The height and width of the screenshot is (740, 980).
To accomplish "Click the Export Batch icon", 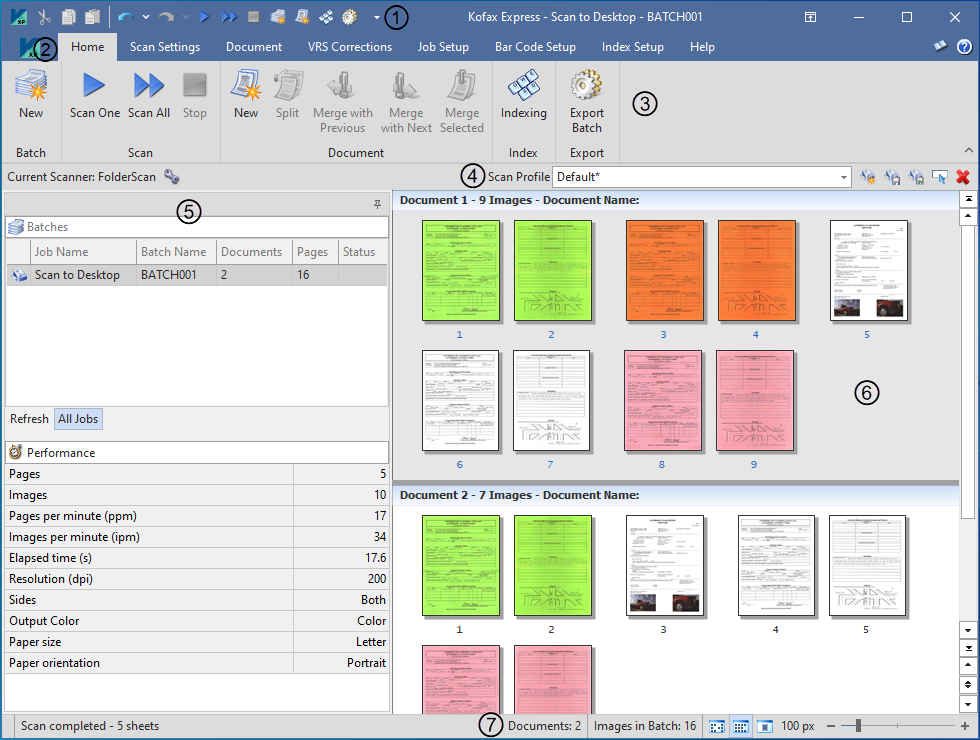I will [586, 100].
